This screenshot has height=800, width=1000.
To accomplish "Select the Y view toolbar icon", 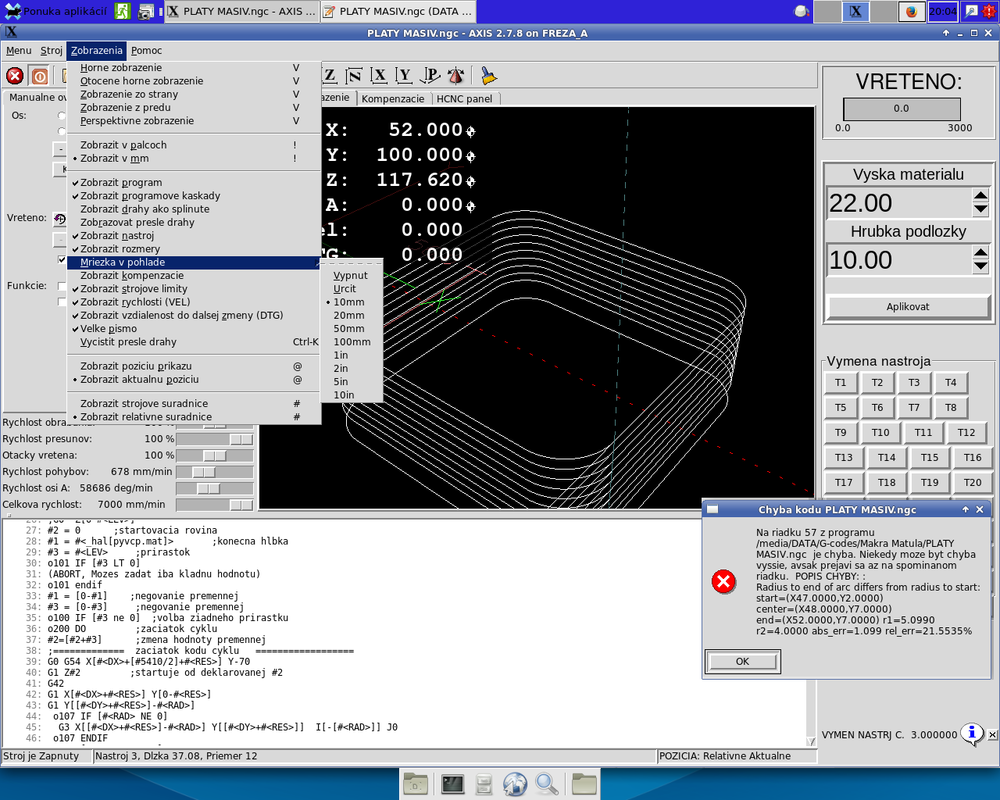I will pyautogui.click(x=404, y=76).
